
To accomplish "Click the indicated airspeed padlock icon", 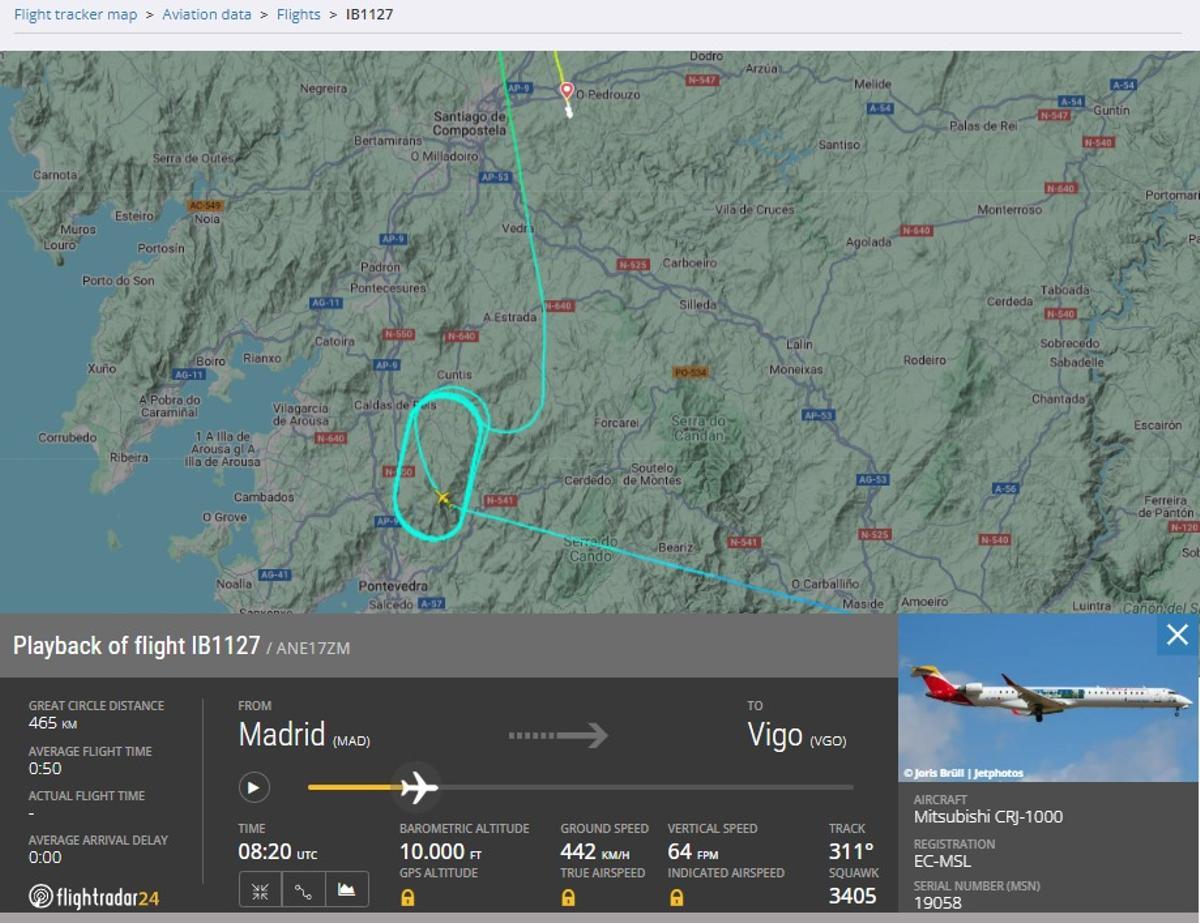I will click(676, 897).
